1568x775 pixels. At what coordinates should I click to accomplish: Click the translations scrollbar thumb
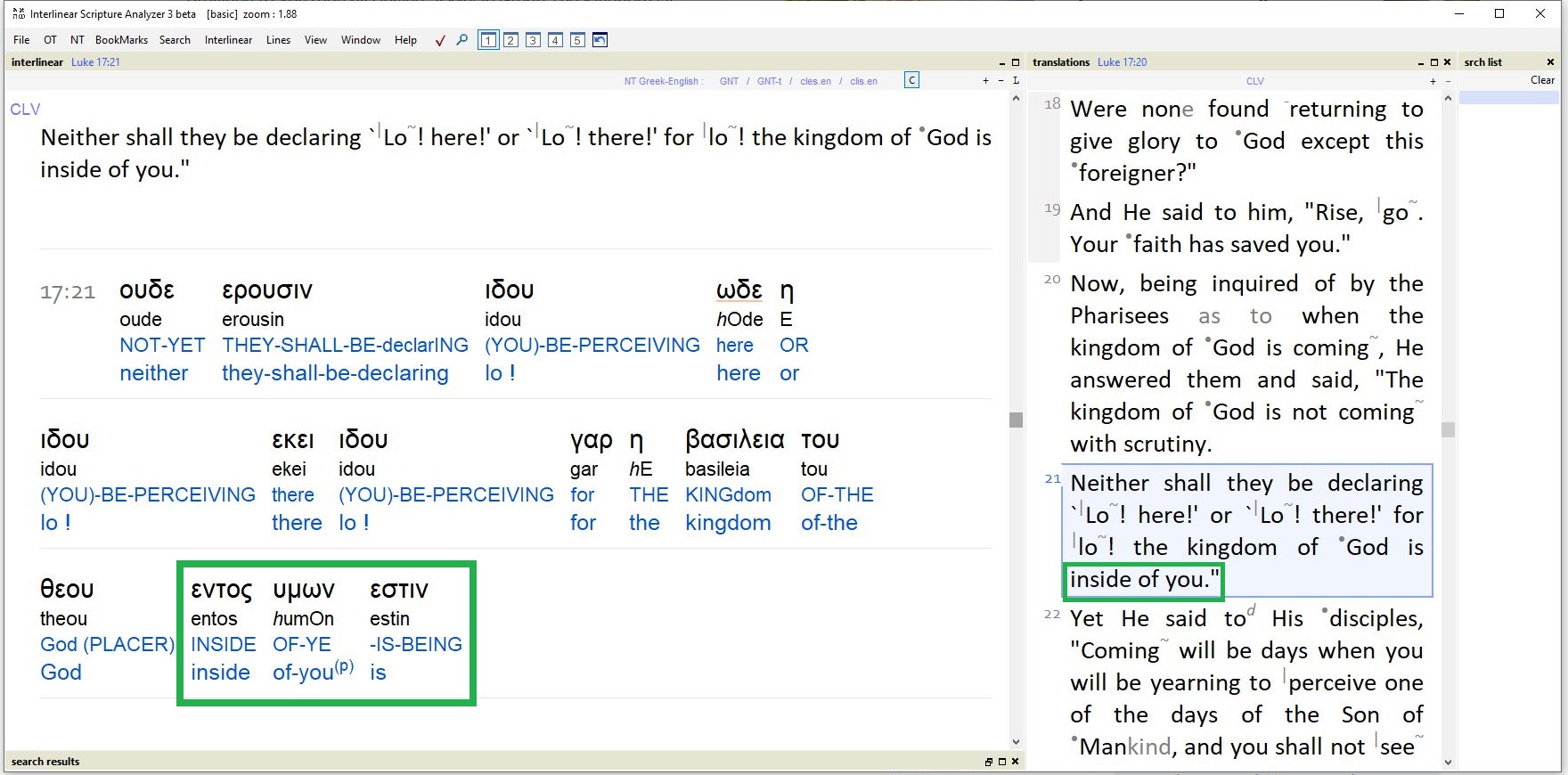coord(1448,429)
